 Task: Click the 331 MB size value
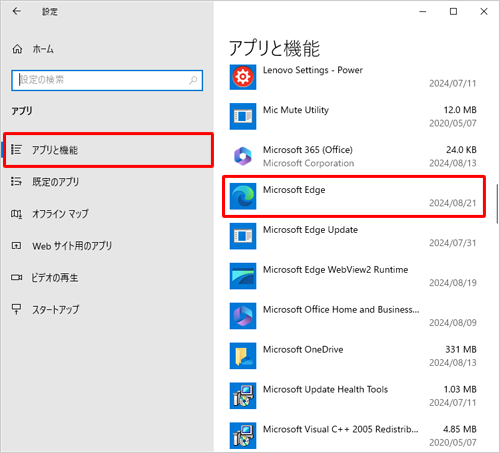pos(461,349)
